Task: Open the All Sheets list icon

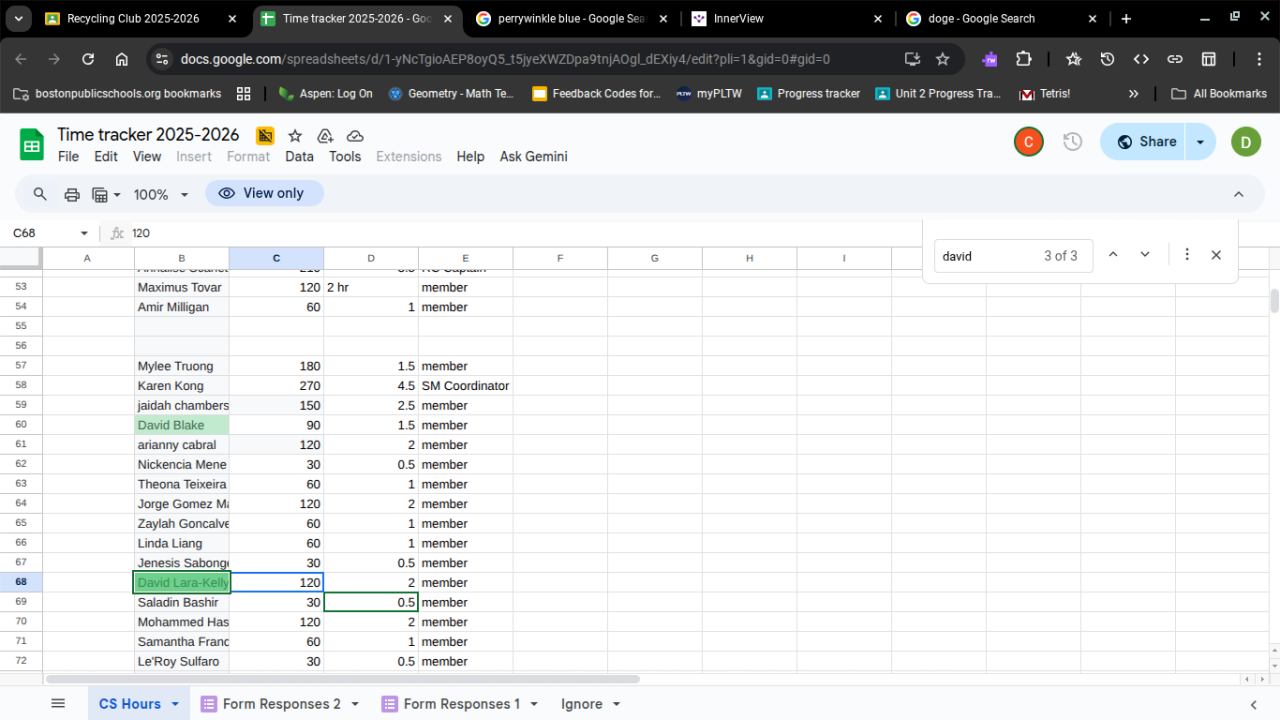Action: point(58,704)
